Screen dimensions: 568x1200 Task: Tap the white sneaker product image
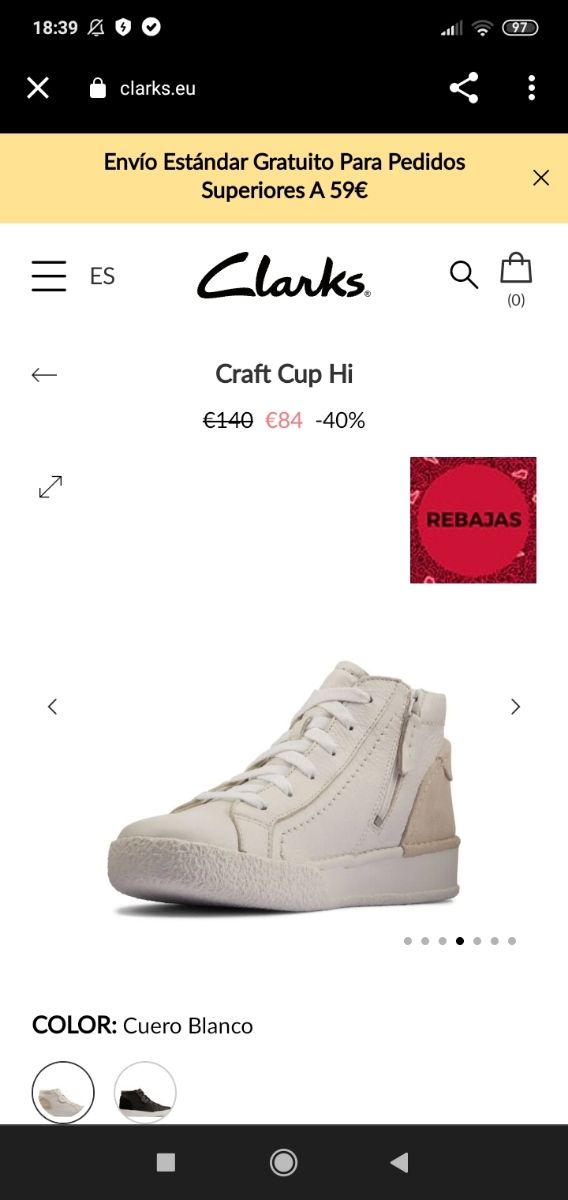pos(284,788)
